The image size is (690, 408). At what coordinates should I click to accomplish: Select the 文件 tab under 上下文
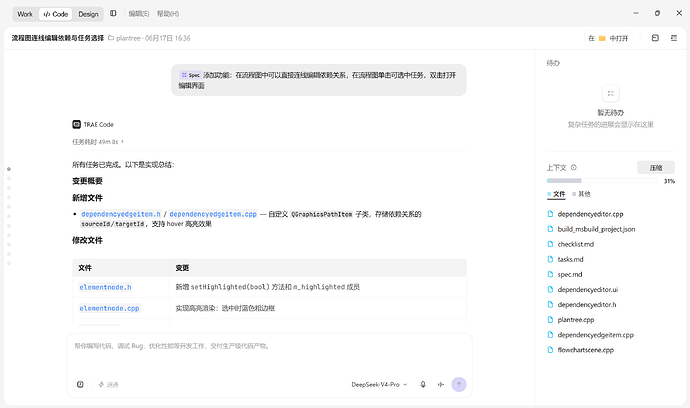[556, 194]
